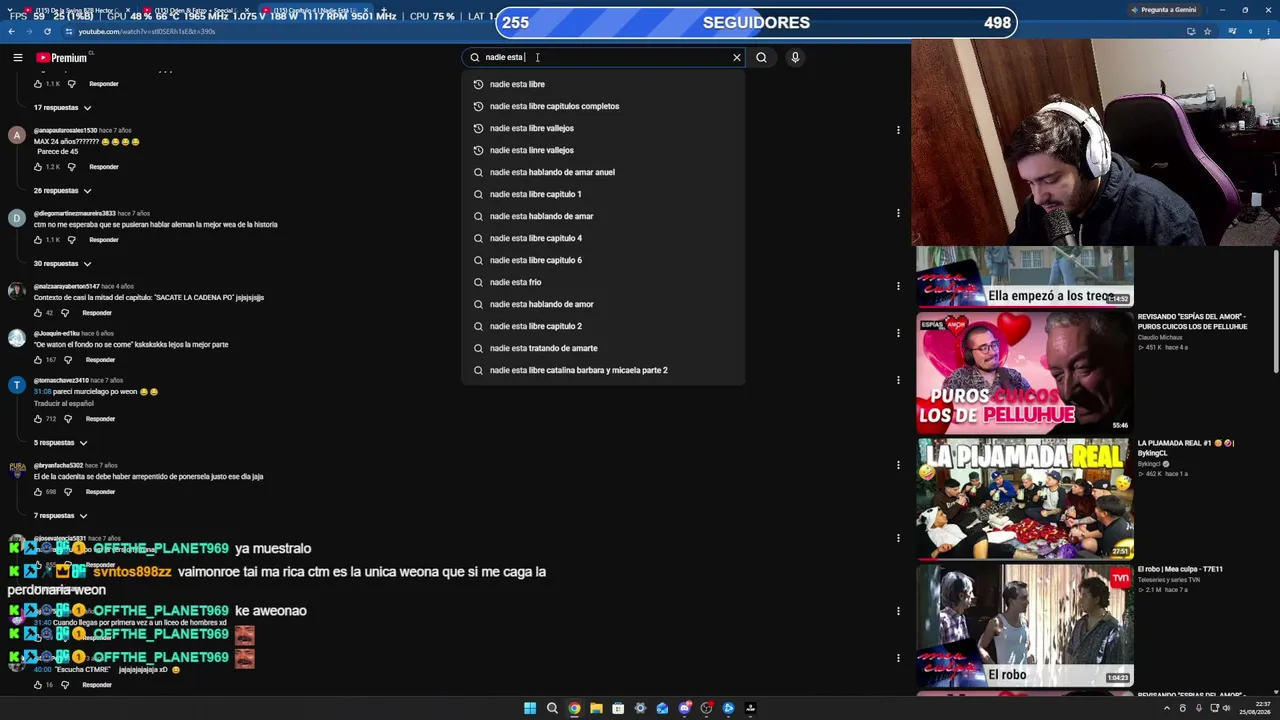This screenshot has height=720, width=1280.
Task: Select suggestion 'nadie esta libre'
Action: tap(603, 84)
